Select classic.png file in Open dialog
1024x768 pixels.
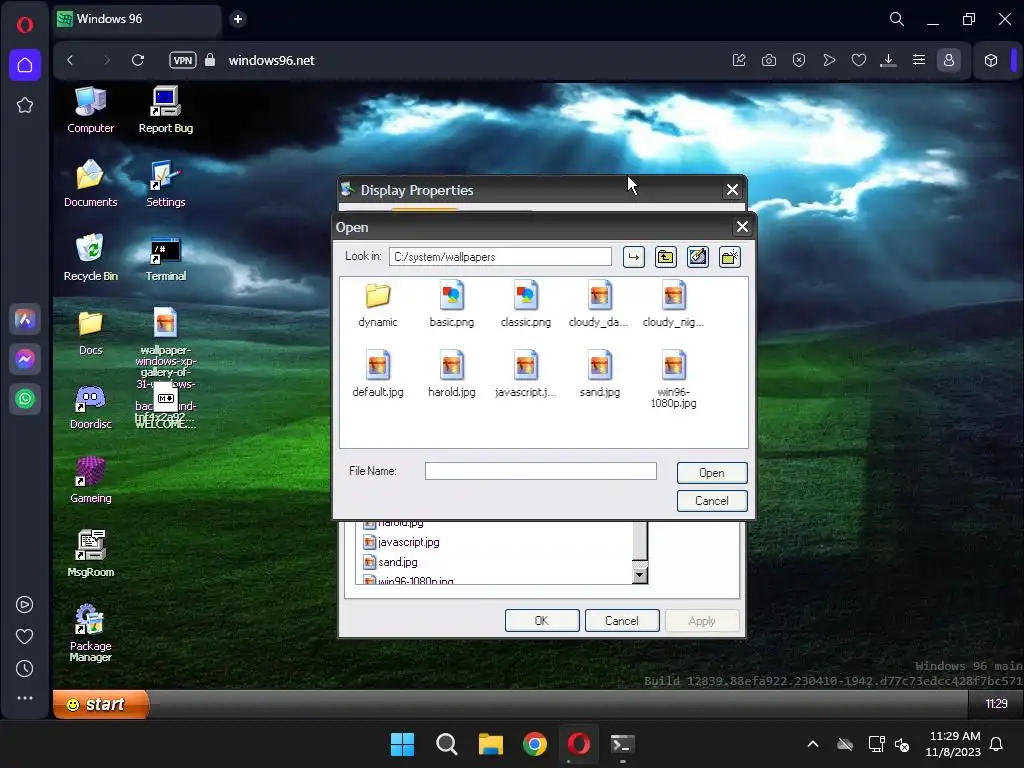[526, 304]
